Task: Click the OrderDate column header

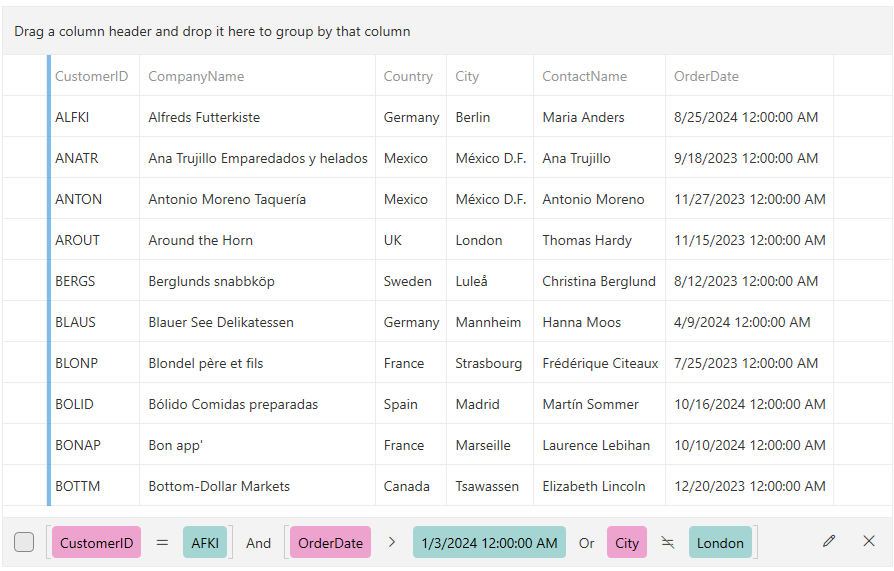Action: click(x=706, y=76)
